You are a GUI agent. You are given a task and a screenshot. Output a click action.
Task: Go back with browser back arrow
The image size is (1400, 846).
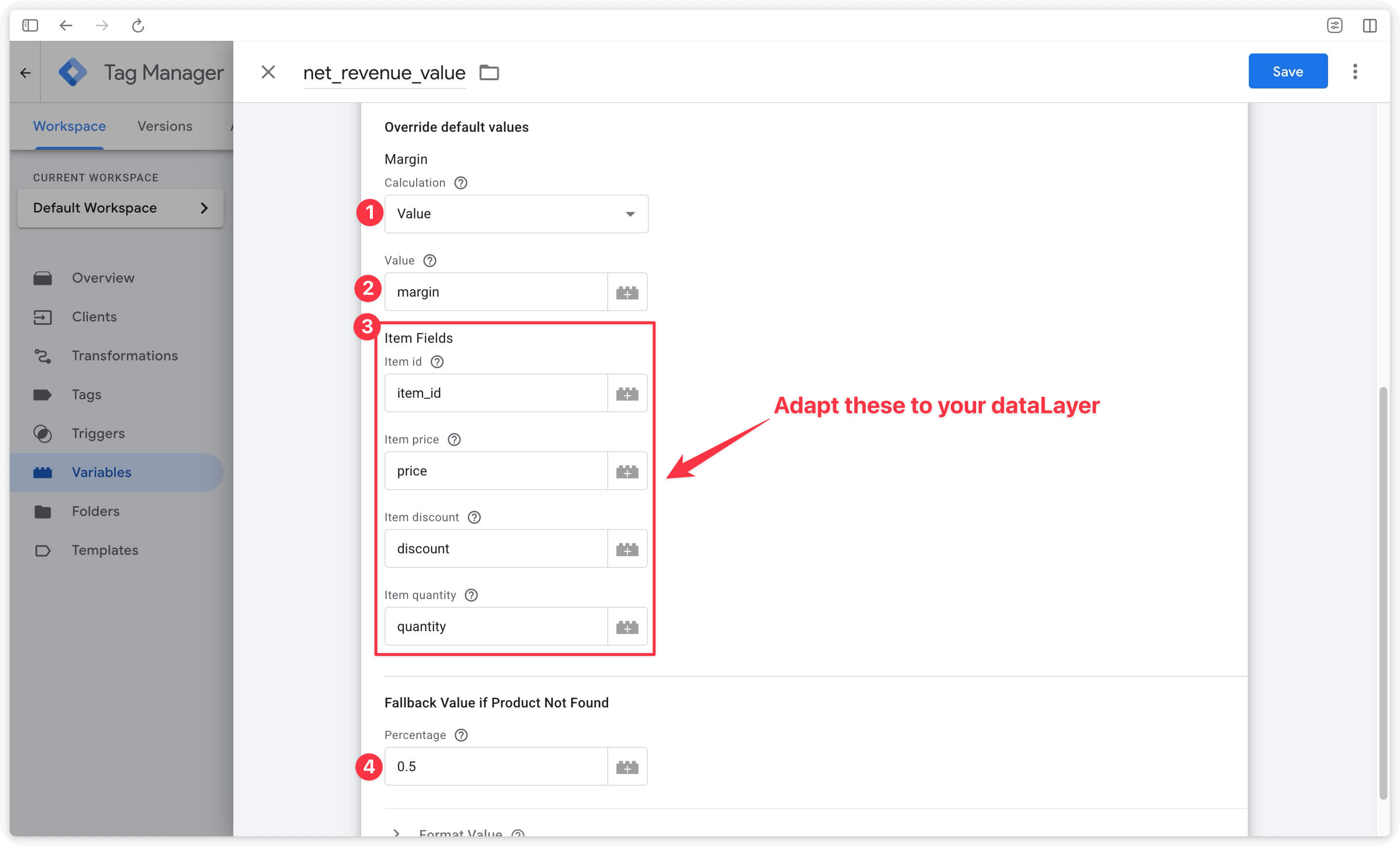pyautogui.click(x=66, y=26)
